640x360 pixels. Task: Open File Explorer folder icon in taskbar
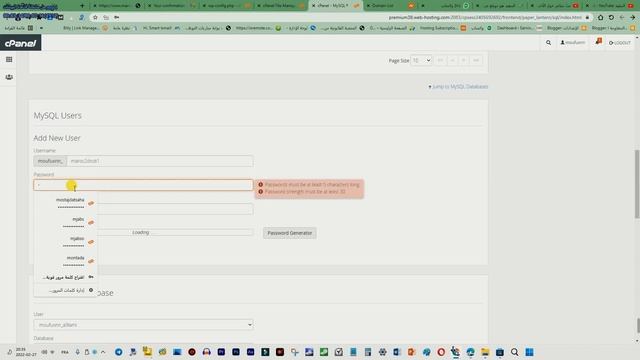485,352
